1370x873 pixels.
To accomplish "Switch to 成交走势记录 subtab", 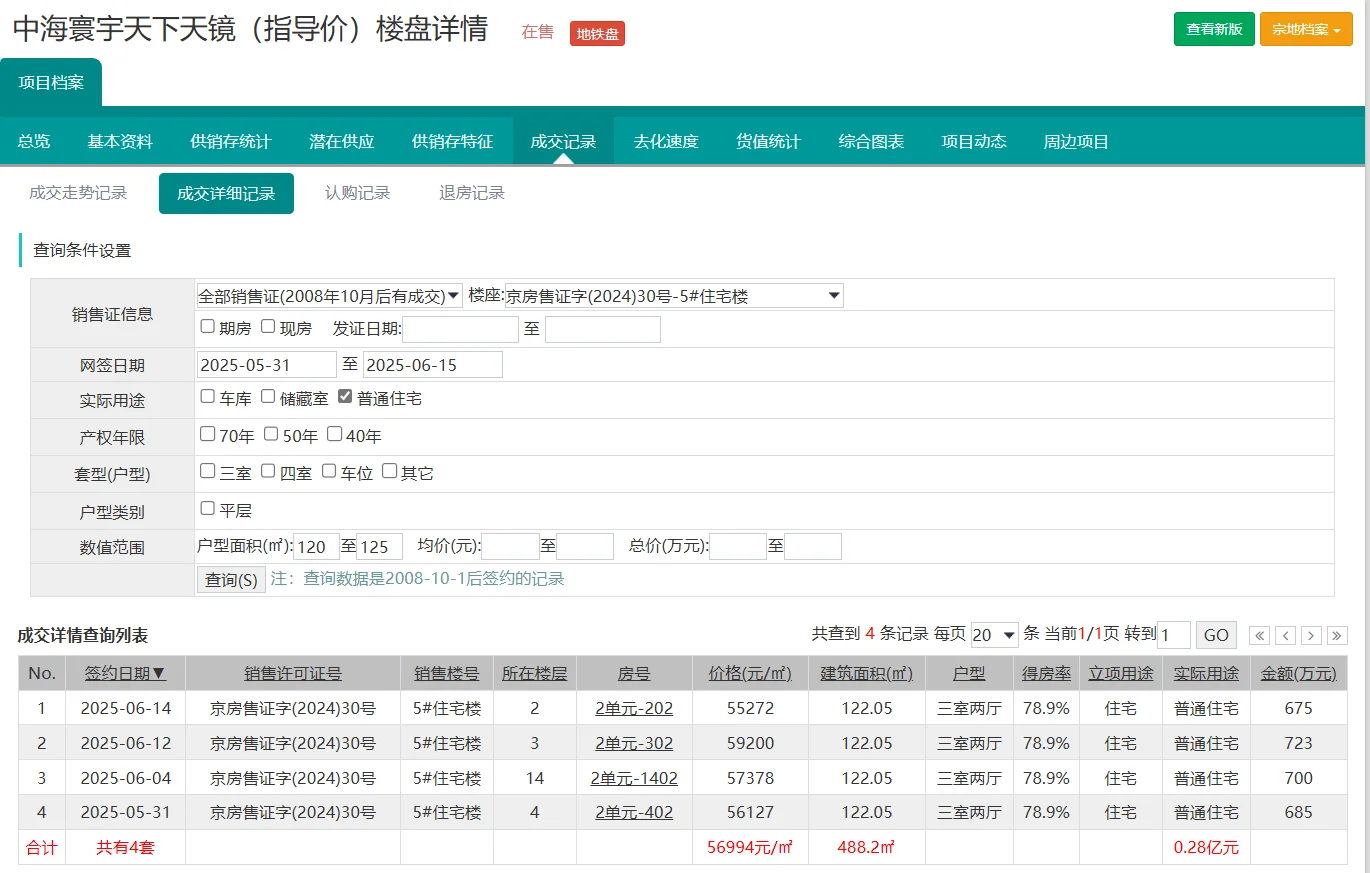I will tap(78, 193).
